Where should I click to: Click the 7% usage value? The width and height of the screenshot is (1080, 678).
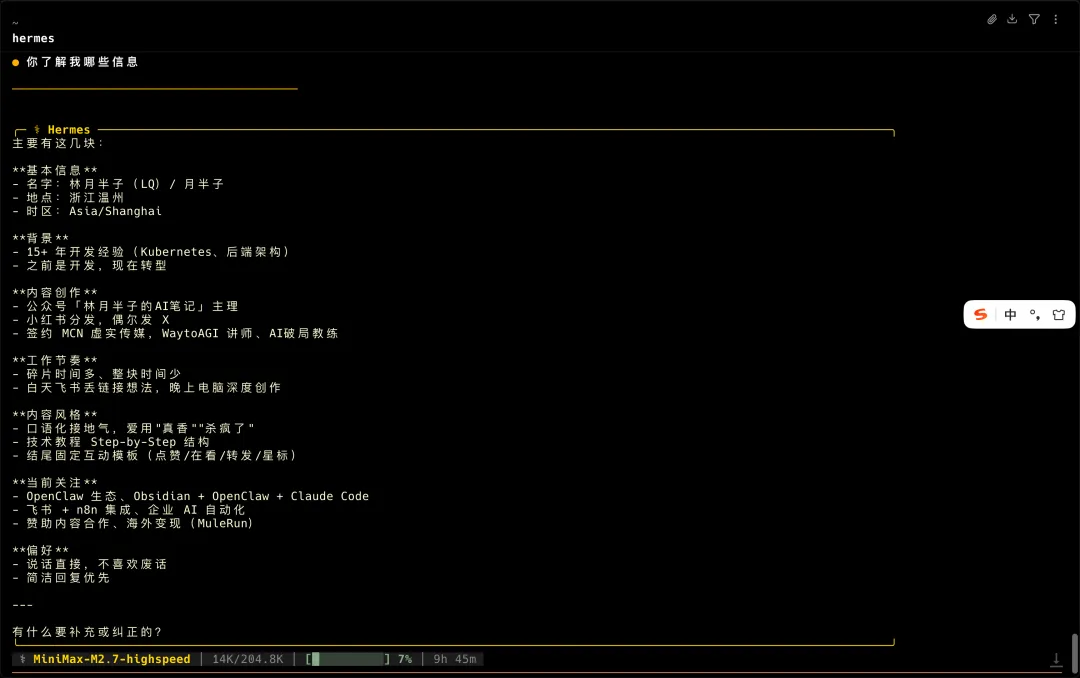click(x=405, y=659)
